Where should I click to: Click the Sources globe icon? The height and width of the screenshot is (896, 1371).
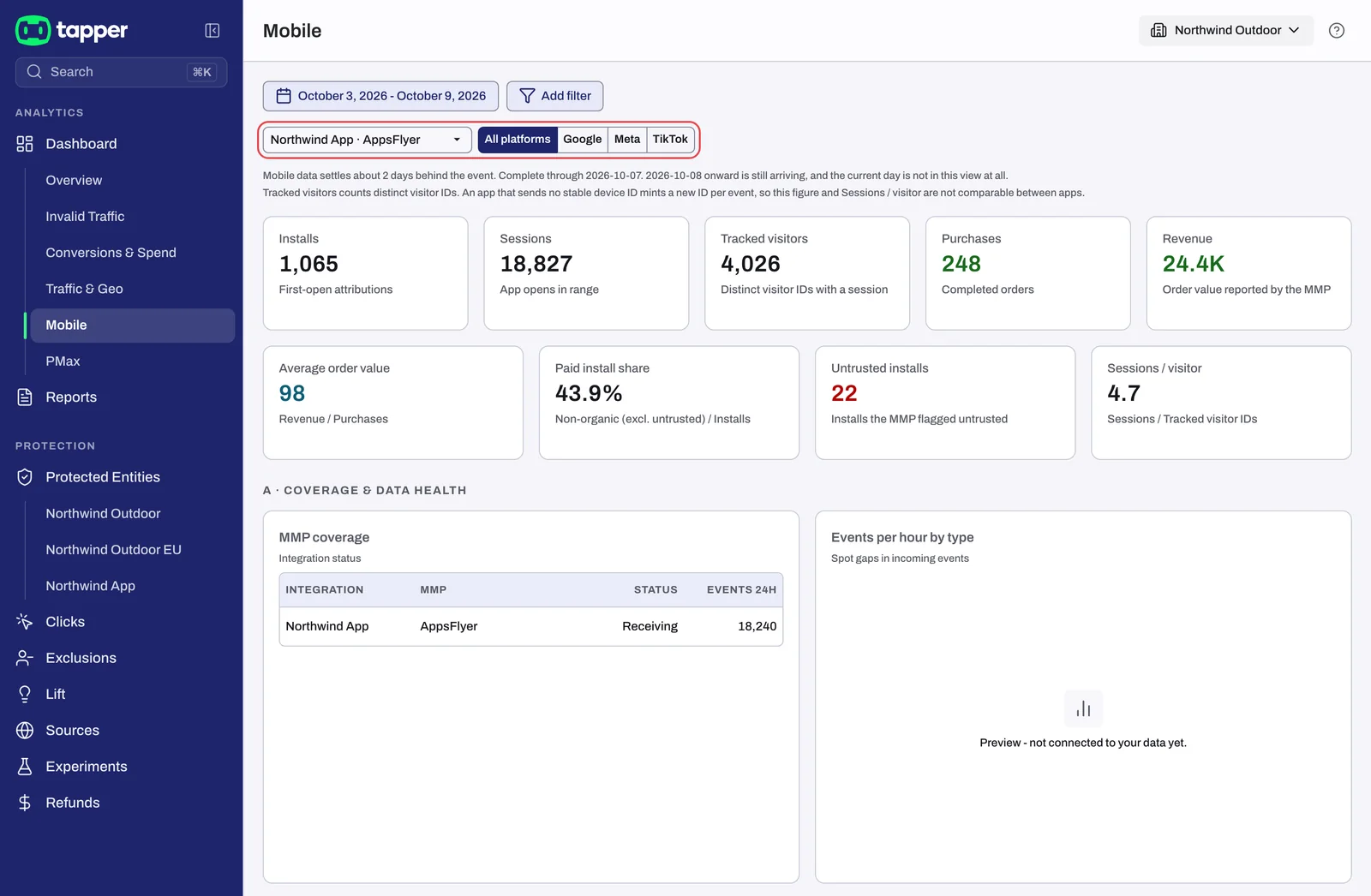tap(25, 731)
